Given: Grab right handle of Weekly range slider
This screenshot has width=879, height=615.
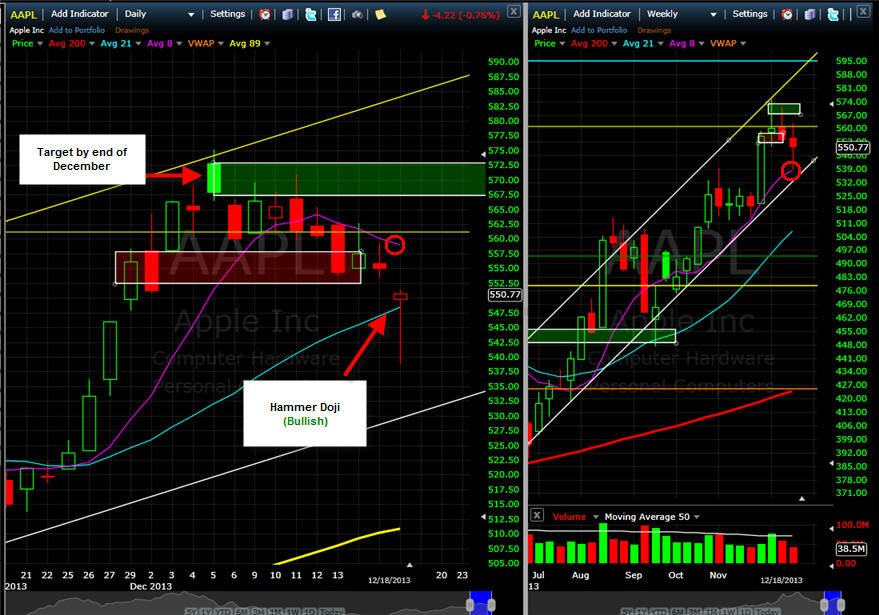Looking at the screenshot, I should click(840, 605).
